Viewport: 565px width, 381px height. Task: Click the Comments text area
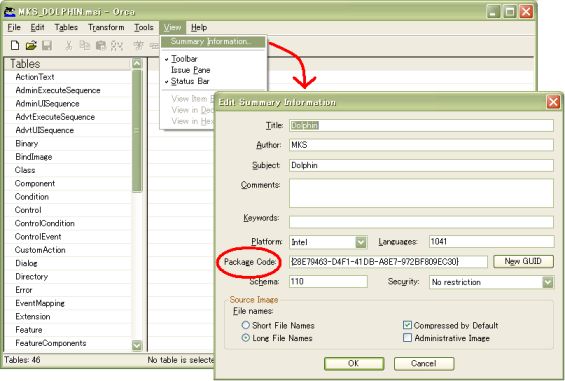[x=421, y=193]
